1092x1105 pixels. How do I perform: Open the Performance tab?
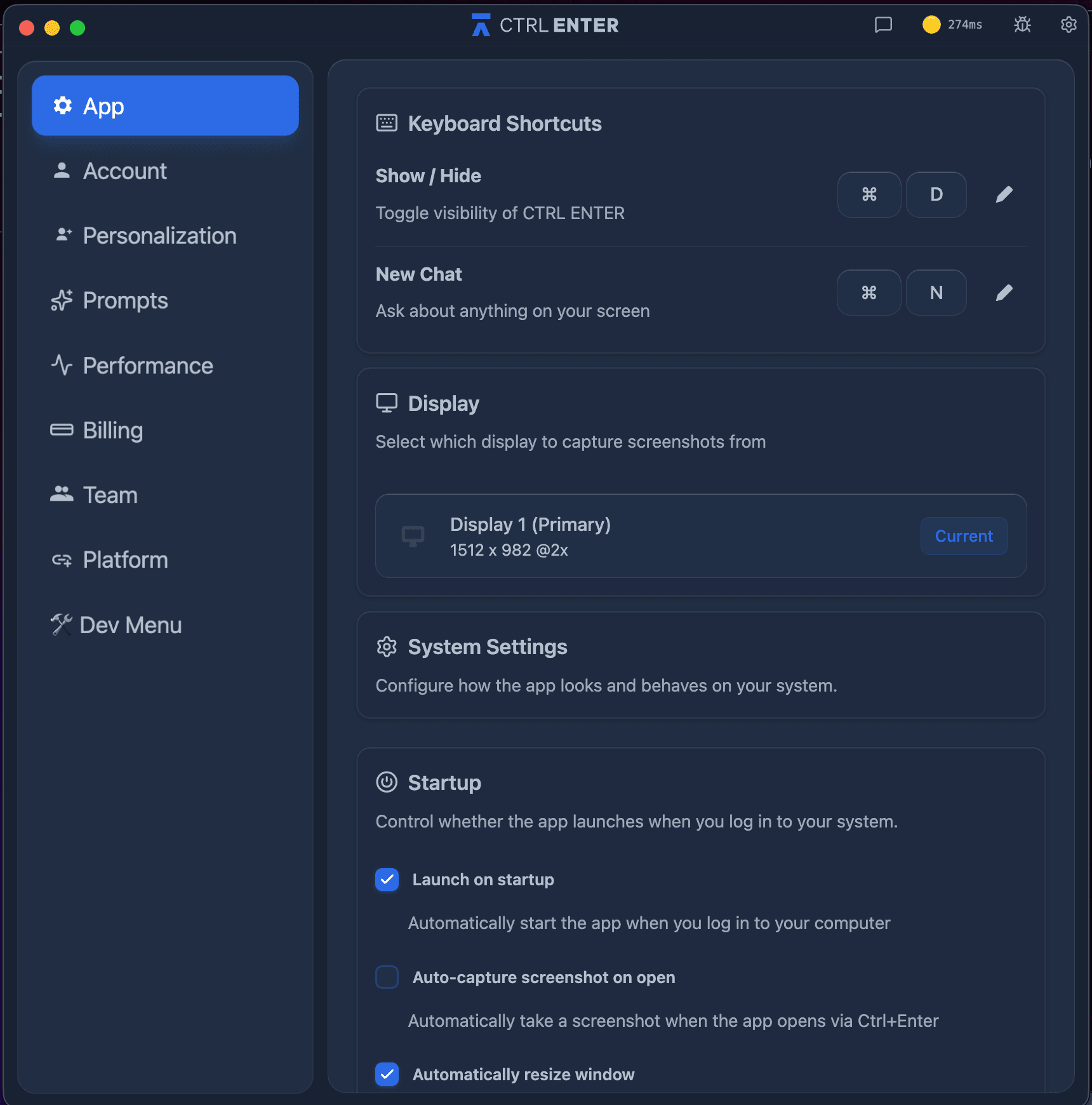coord(148,366)
